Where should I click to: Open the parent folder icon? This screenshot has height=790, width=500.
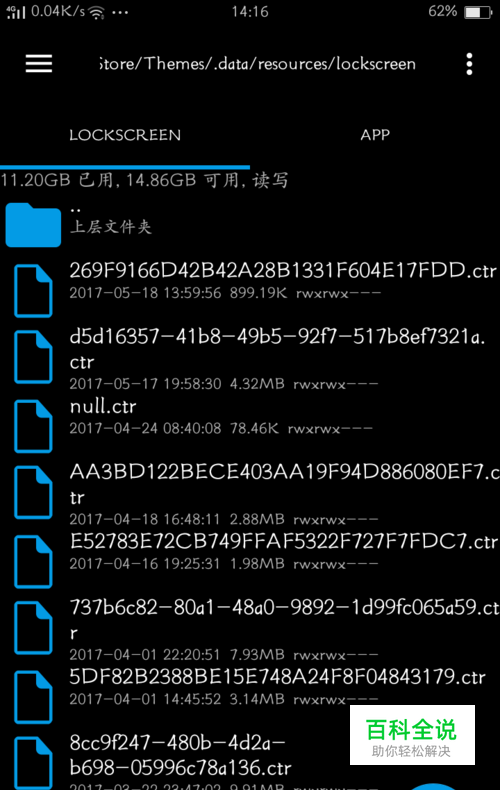[x=33, y=225]
